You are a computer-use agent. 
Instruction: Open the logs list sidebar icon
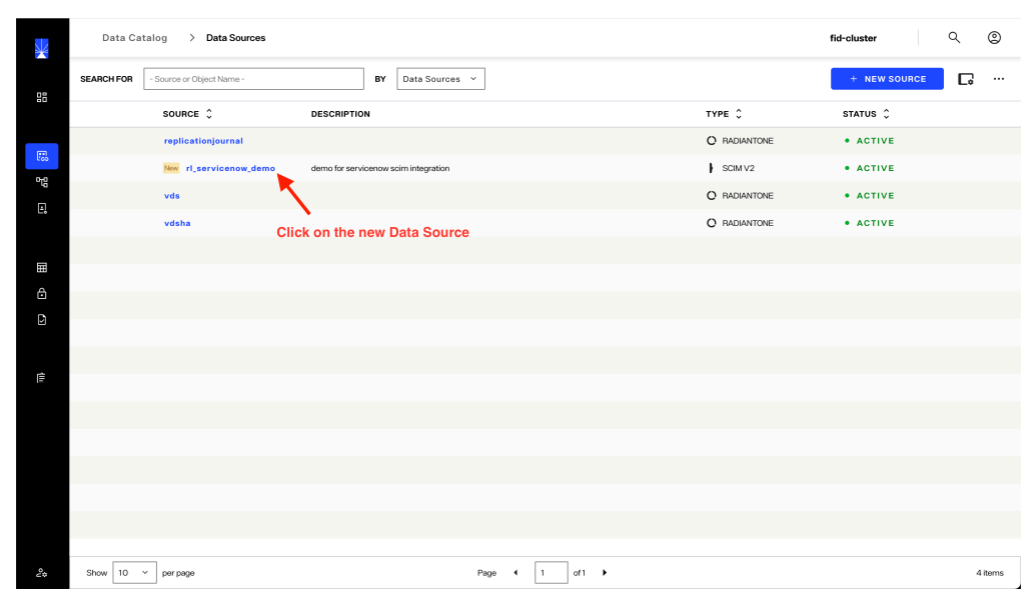pyautogui.click(x=42, y=377)
